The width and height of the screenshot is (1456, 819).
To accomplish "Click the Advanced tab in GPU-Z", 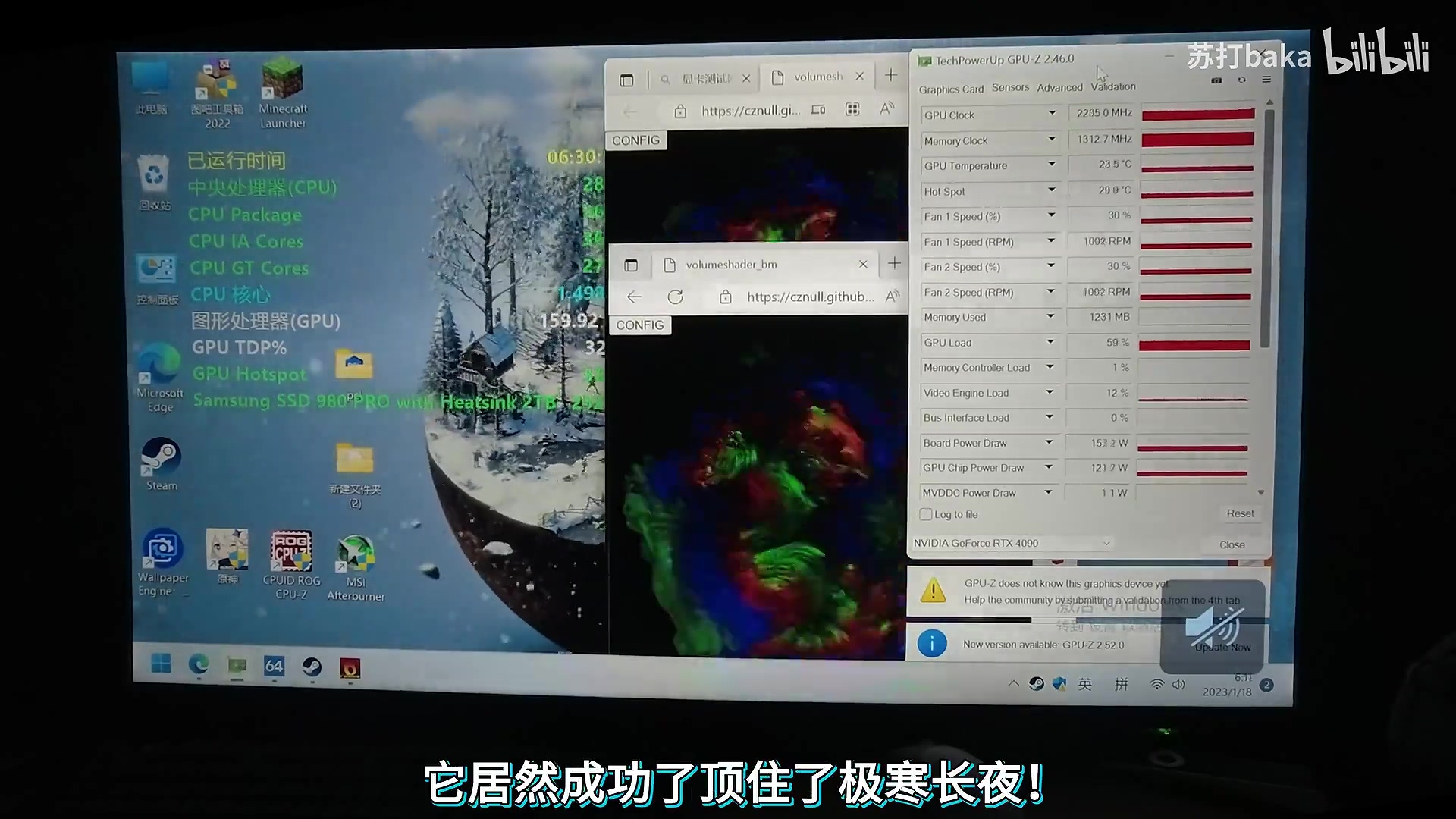I will coord(1059,87).
